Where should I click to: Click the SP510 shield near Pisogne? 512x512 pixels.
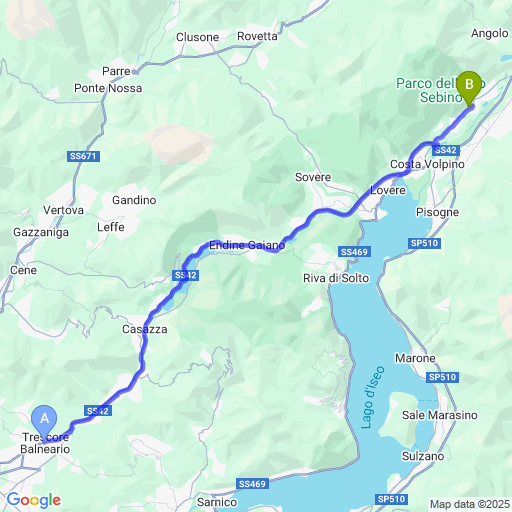click(x=424, y=243)
